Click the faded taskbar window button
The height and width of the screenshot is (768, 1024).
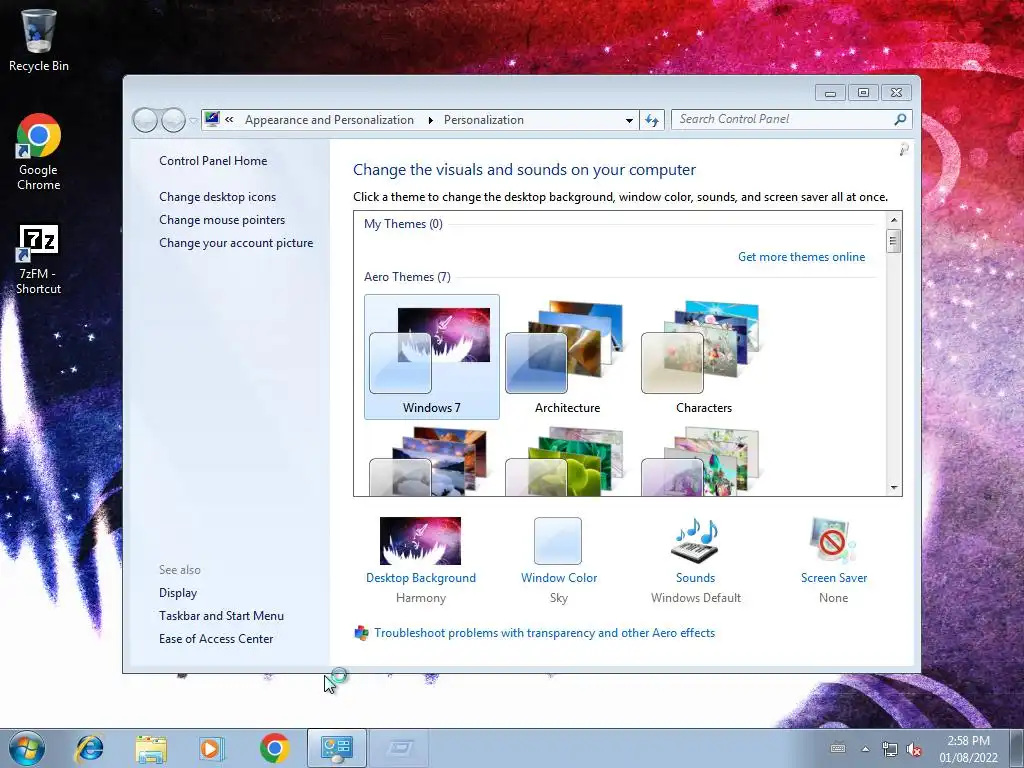[399, 748]
